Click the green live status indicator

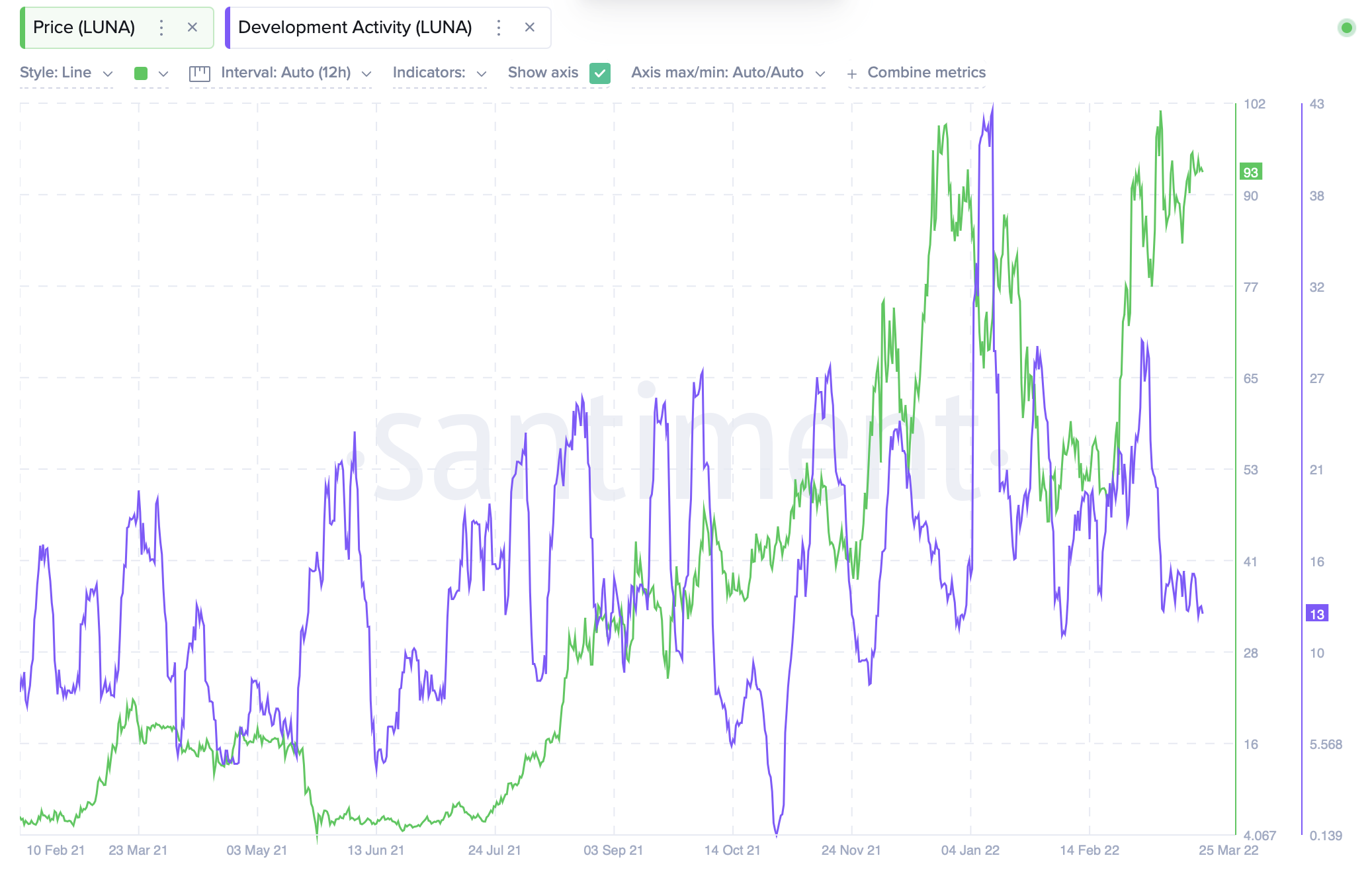click(1346, 28)
